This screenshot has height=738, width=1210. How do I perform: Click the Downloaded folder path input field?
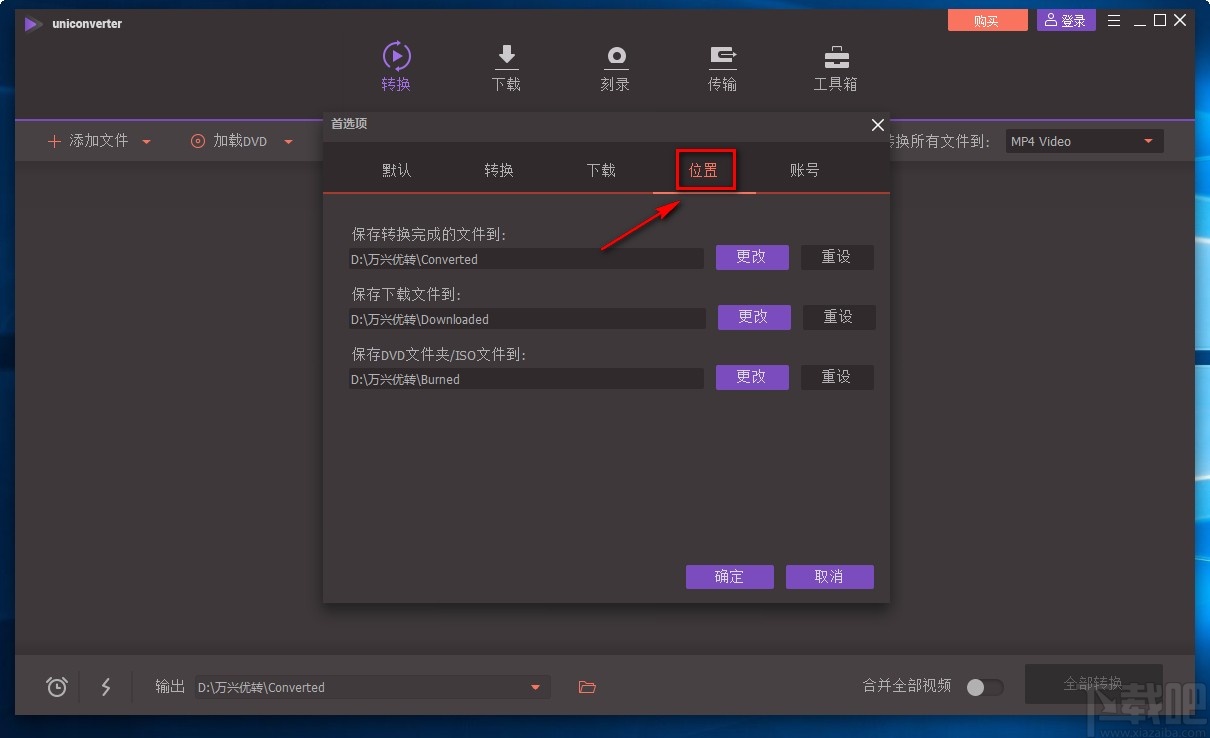525,319
